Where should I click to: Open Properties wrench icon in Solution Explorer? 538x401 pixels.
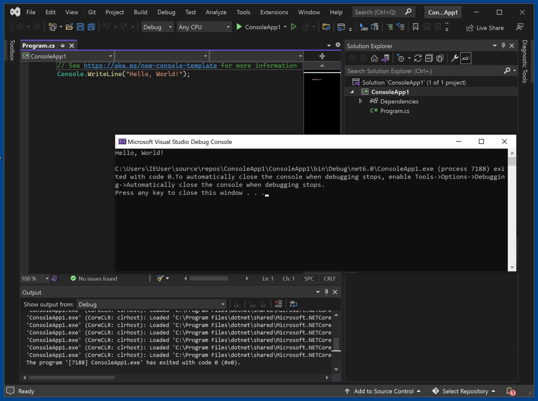pyautogui.click(x=455, y=58)
